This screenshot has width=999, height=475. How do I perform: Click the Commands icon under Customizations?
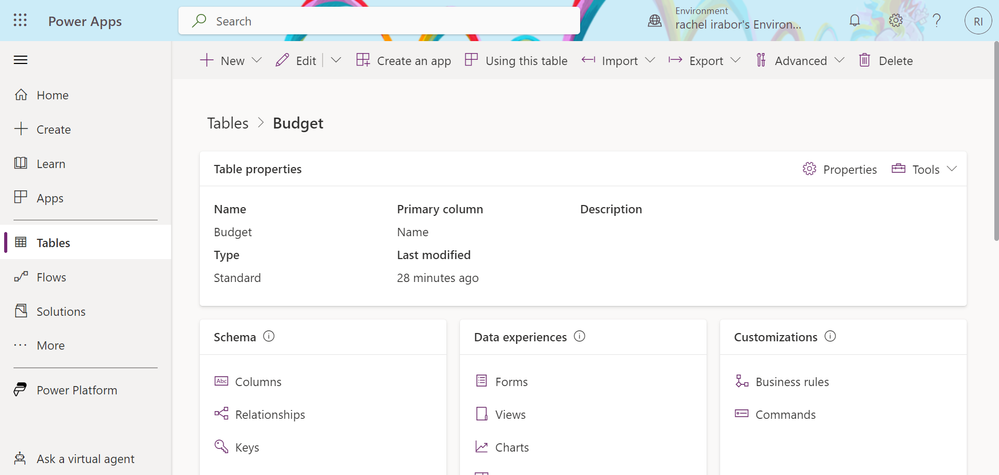click(742, 415)
